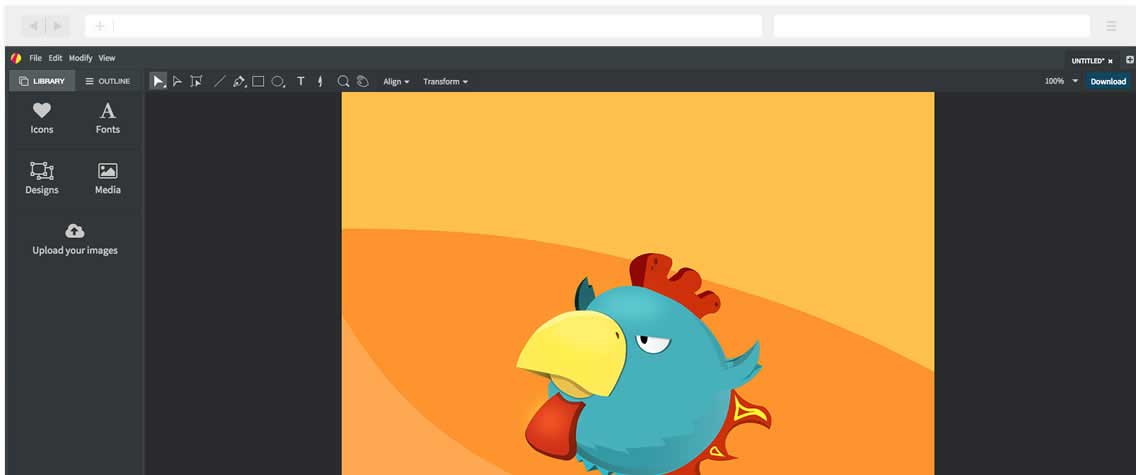Pick the Line tool

pyautogui.click(x=219, y=81)
